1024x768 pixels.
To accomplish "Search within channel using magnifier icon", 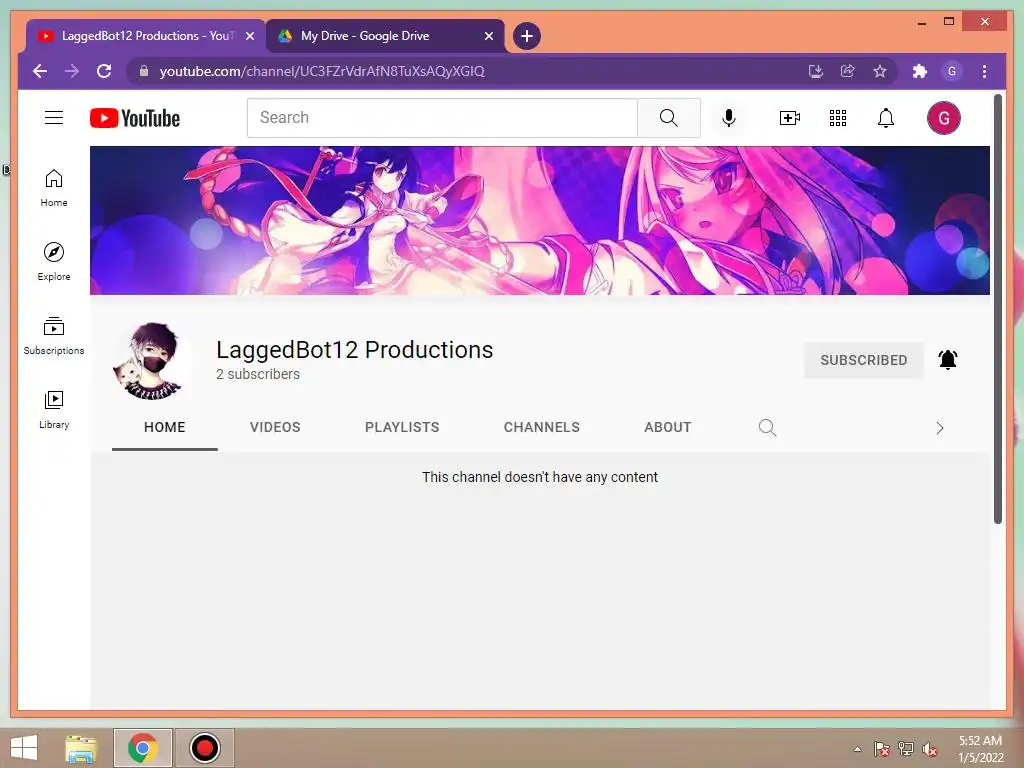I will point(767,428).
